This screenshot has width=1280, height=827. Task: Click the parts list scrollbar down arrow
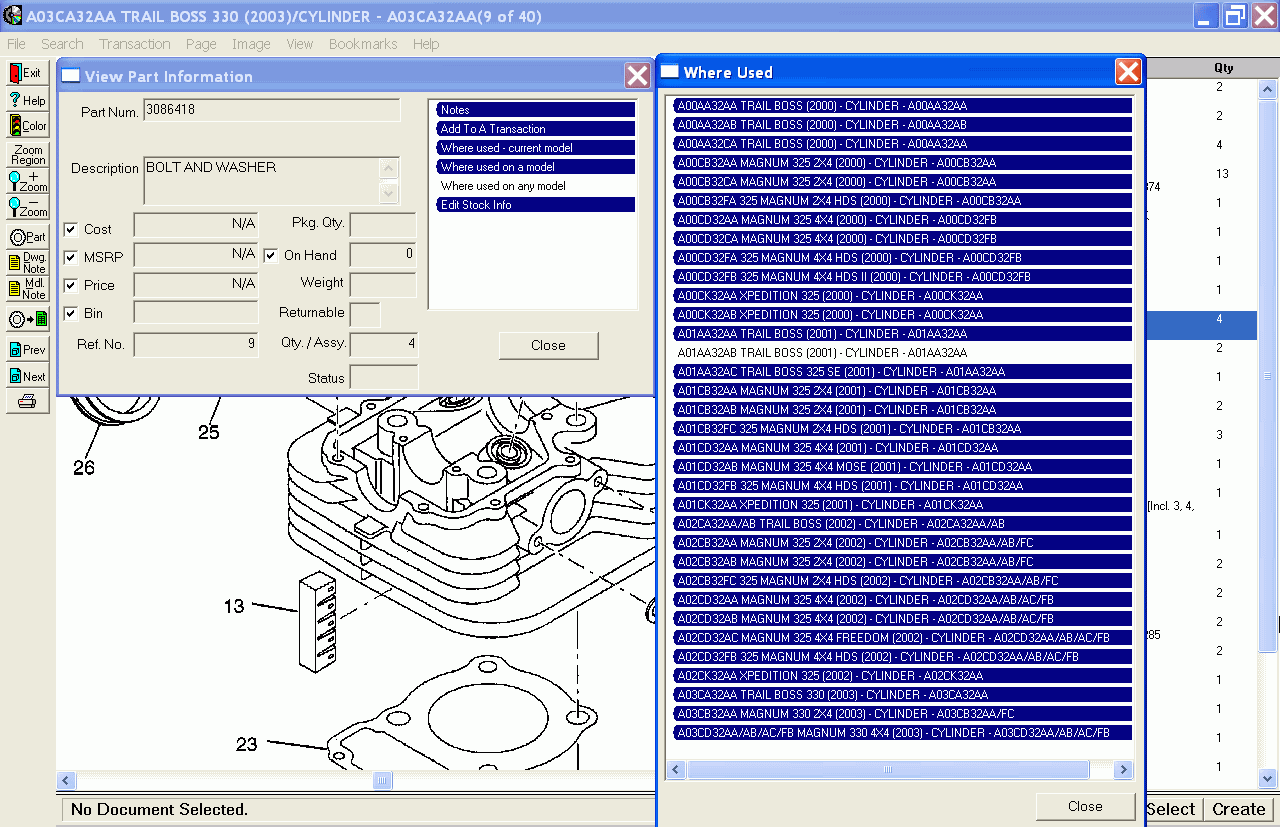[1268, 778]
